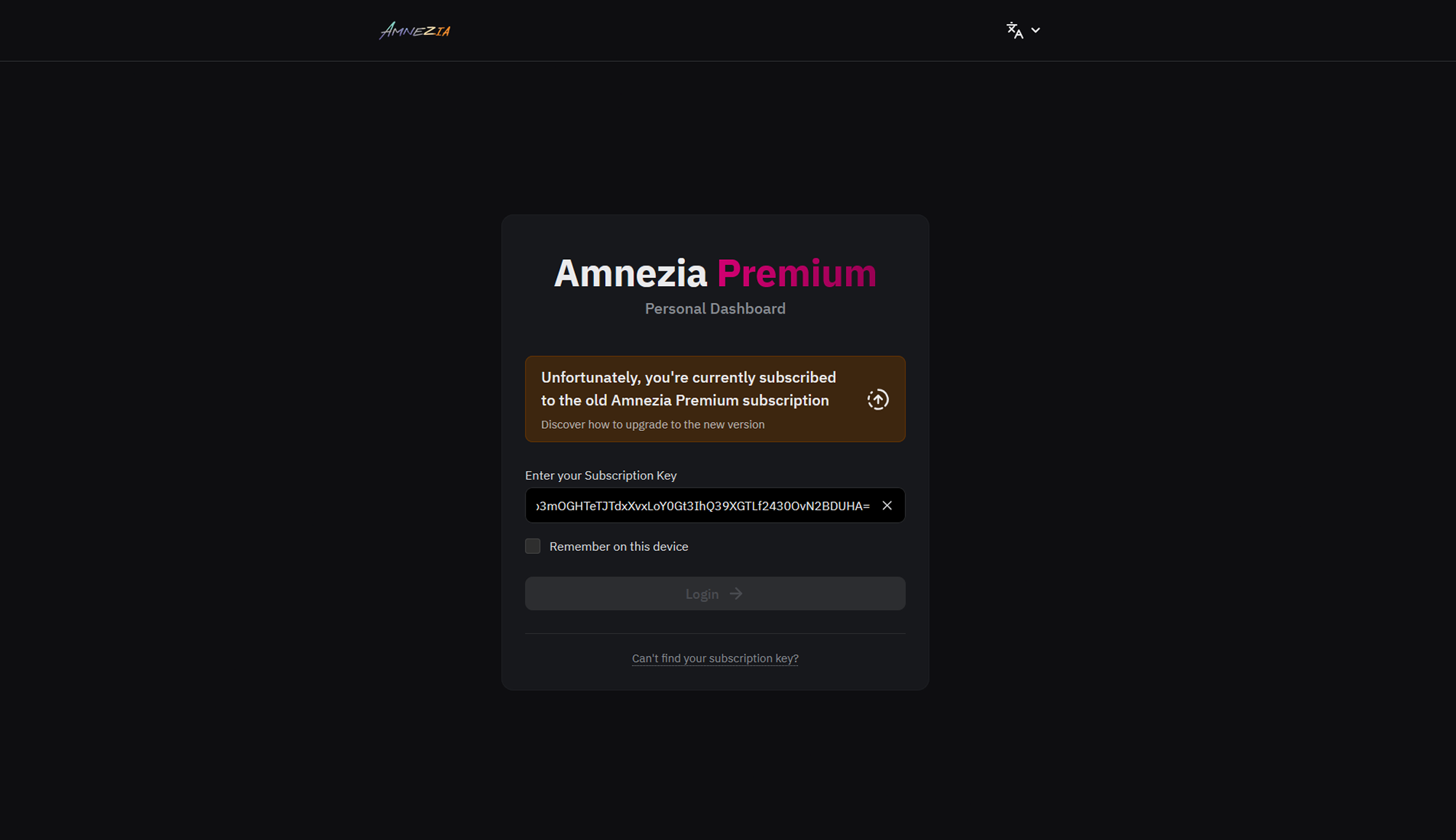1456x840 pixels.
Task: Click "Discover how to upgrade" banner text
Action: (x=652, y=424)
